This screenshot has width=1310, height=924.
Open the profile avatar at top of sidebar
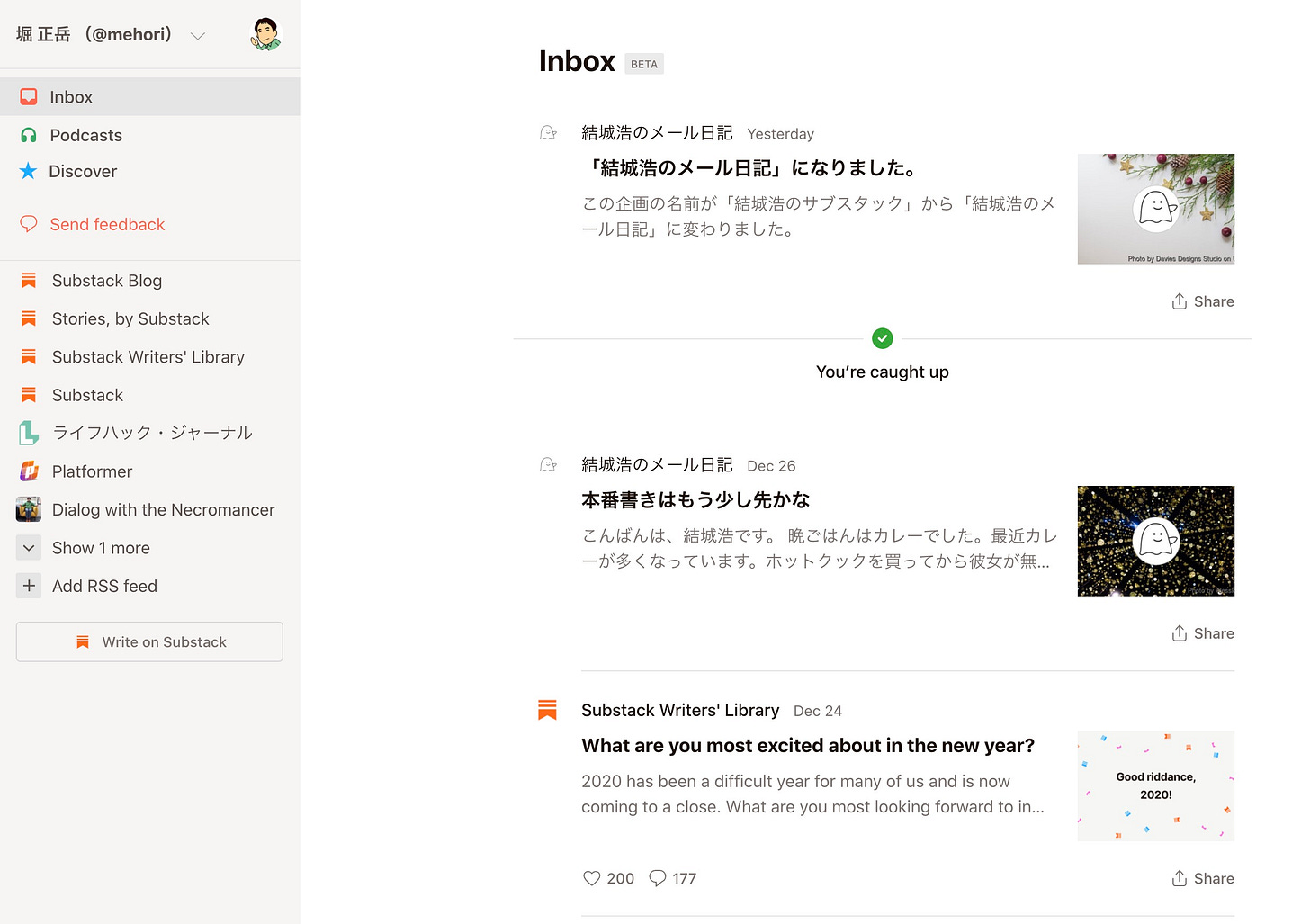(x=265, y=34)
